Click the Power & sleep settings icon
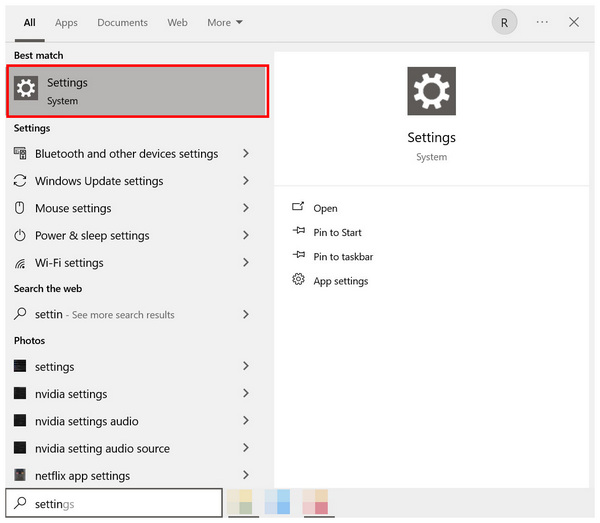Image resolution: width=600 pixels, height=523 pixels. (20, 235)
